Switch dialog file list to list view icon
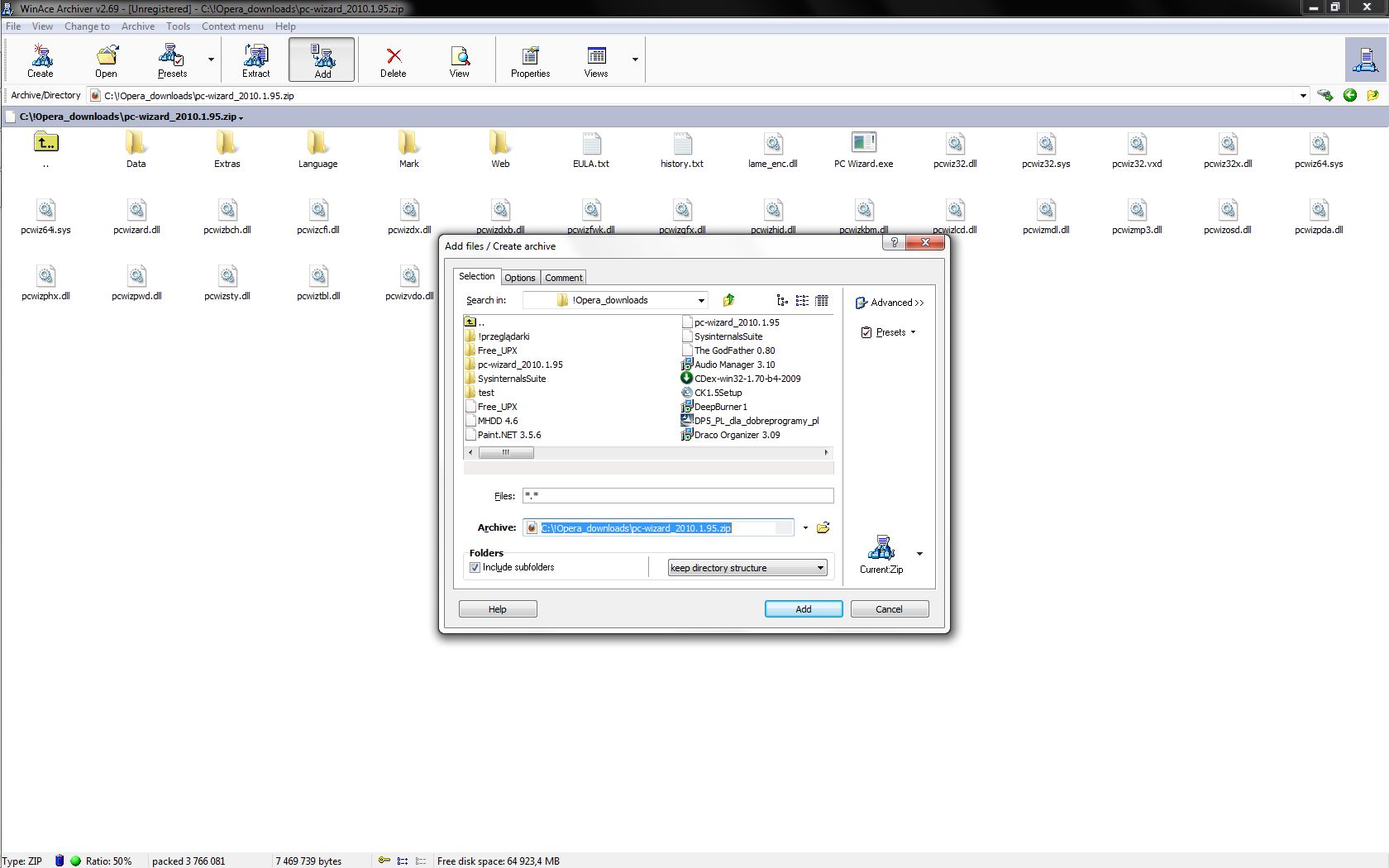Image resolution: width=1389 pixels, height=868 pixels. click(x=802, y=300)
